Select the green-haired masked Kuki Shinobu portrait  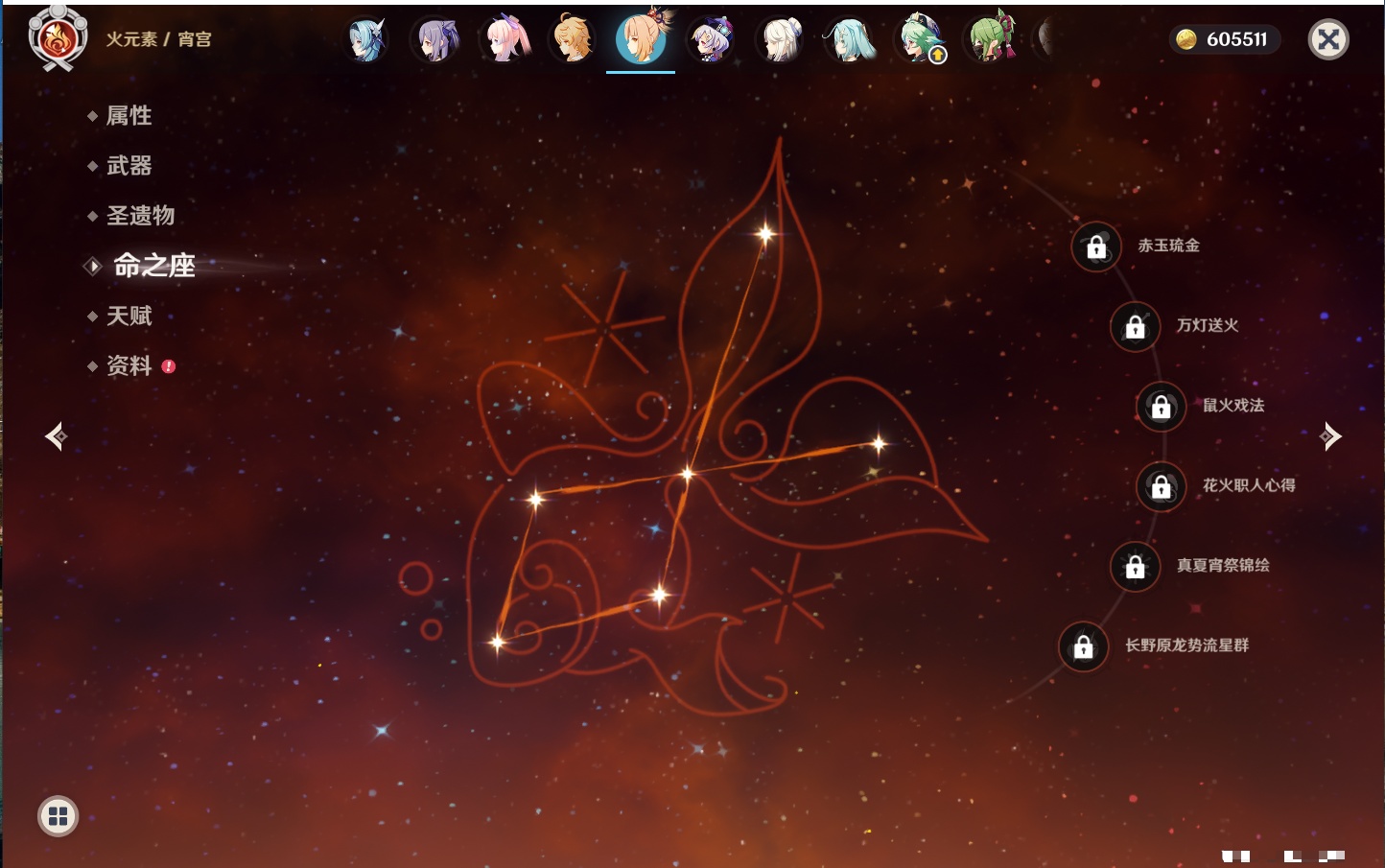(991, 39)
